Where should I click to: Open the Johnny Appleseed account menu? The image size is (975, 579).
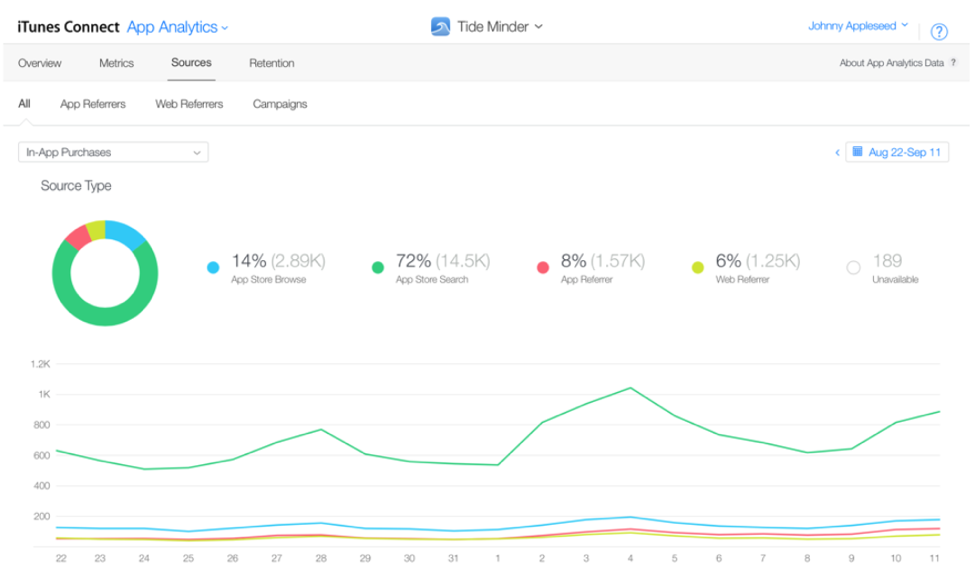tap(858, 26)
